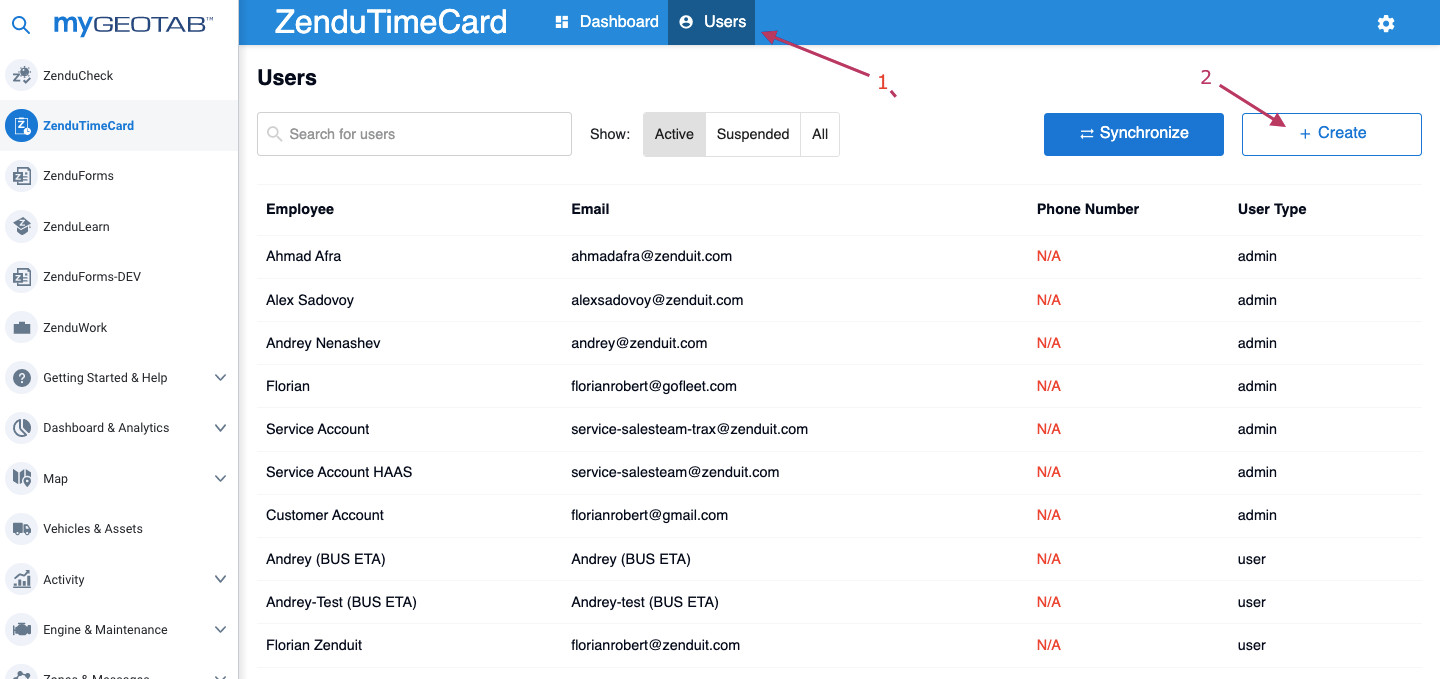Click the Synchronize button
Screen dimensions: 1440x679
(x=1134, y=134)
